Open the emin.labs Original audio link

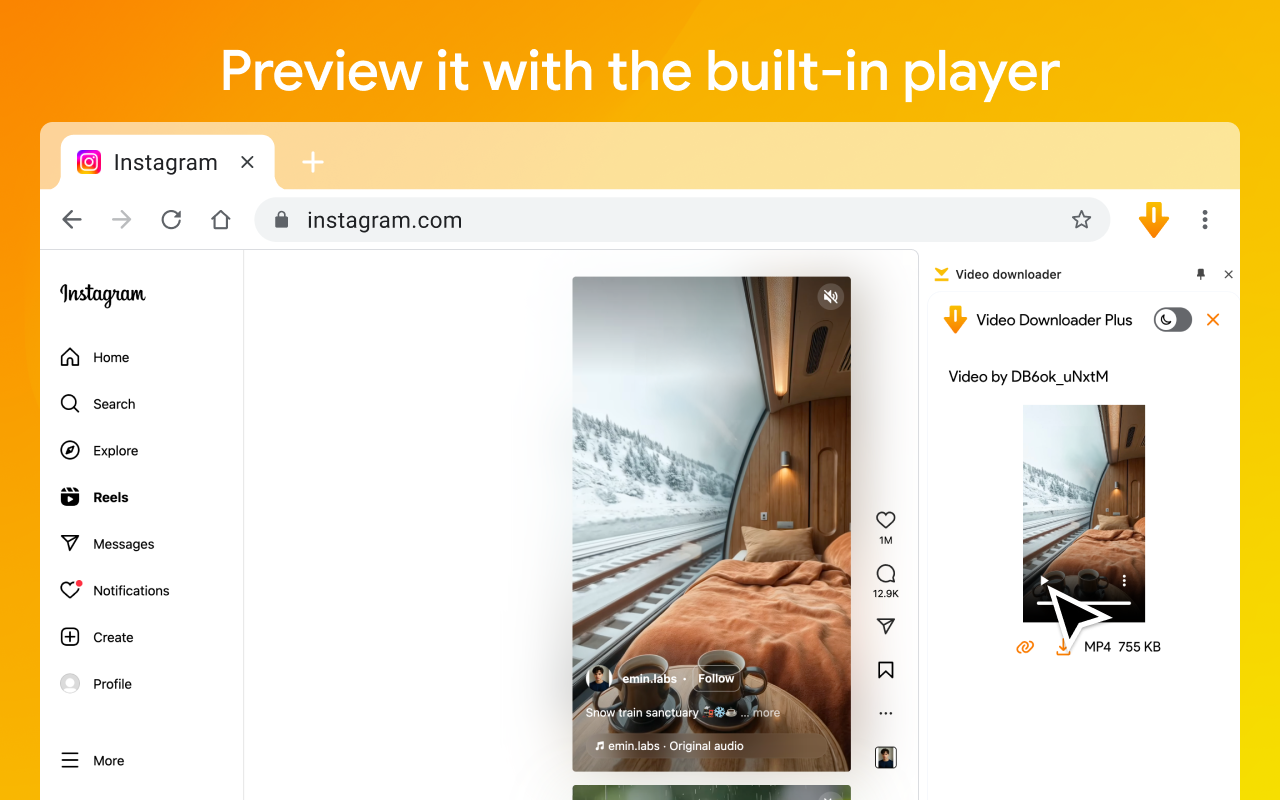pyautogui.click(x=669, y=746)
